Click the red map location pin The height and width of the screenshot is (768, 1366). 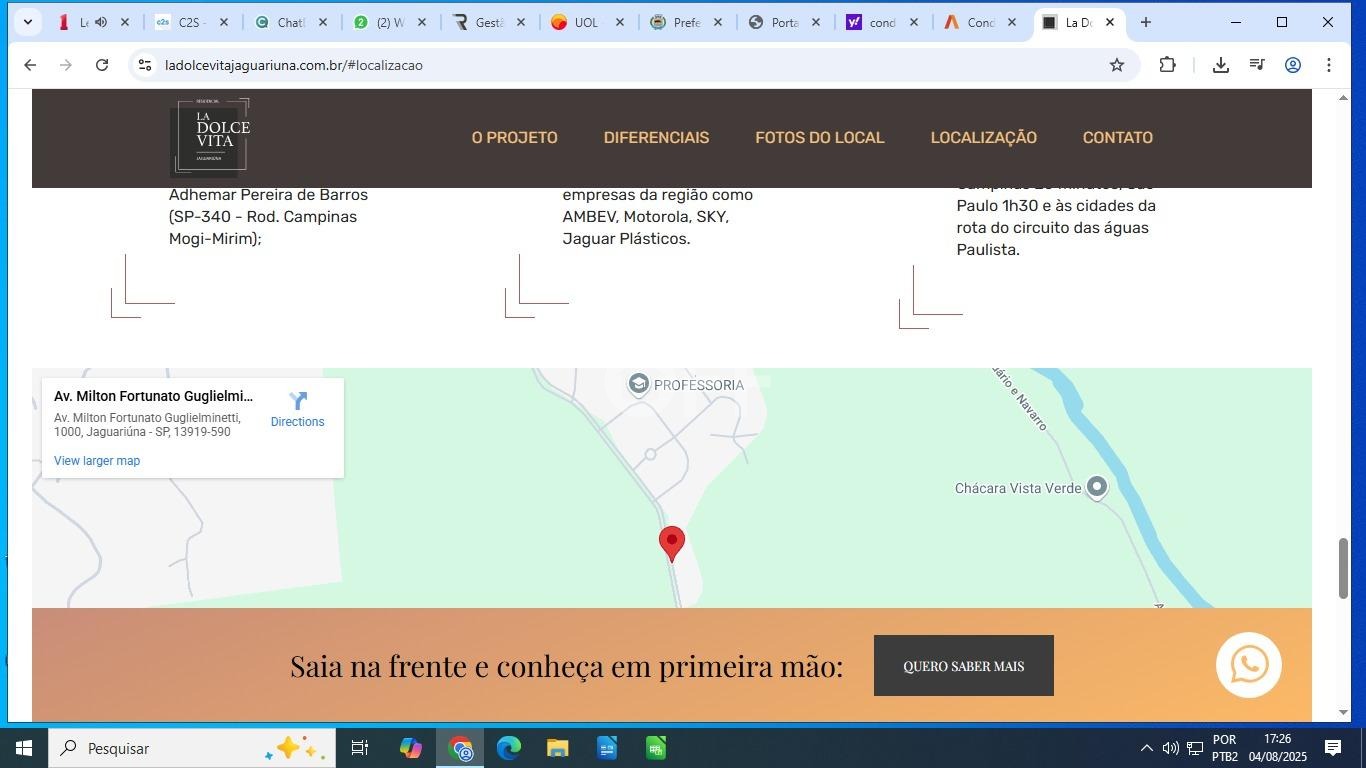pyautogui.click(x=672, y=542)
